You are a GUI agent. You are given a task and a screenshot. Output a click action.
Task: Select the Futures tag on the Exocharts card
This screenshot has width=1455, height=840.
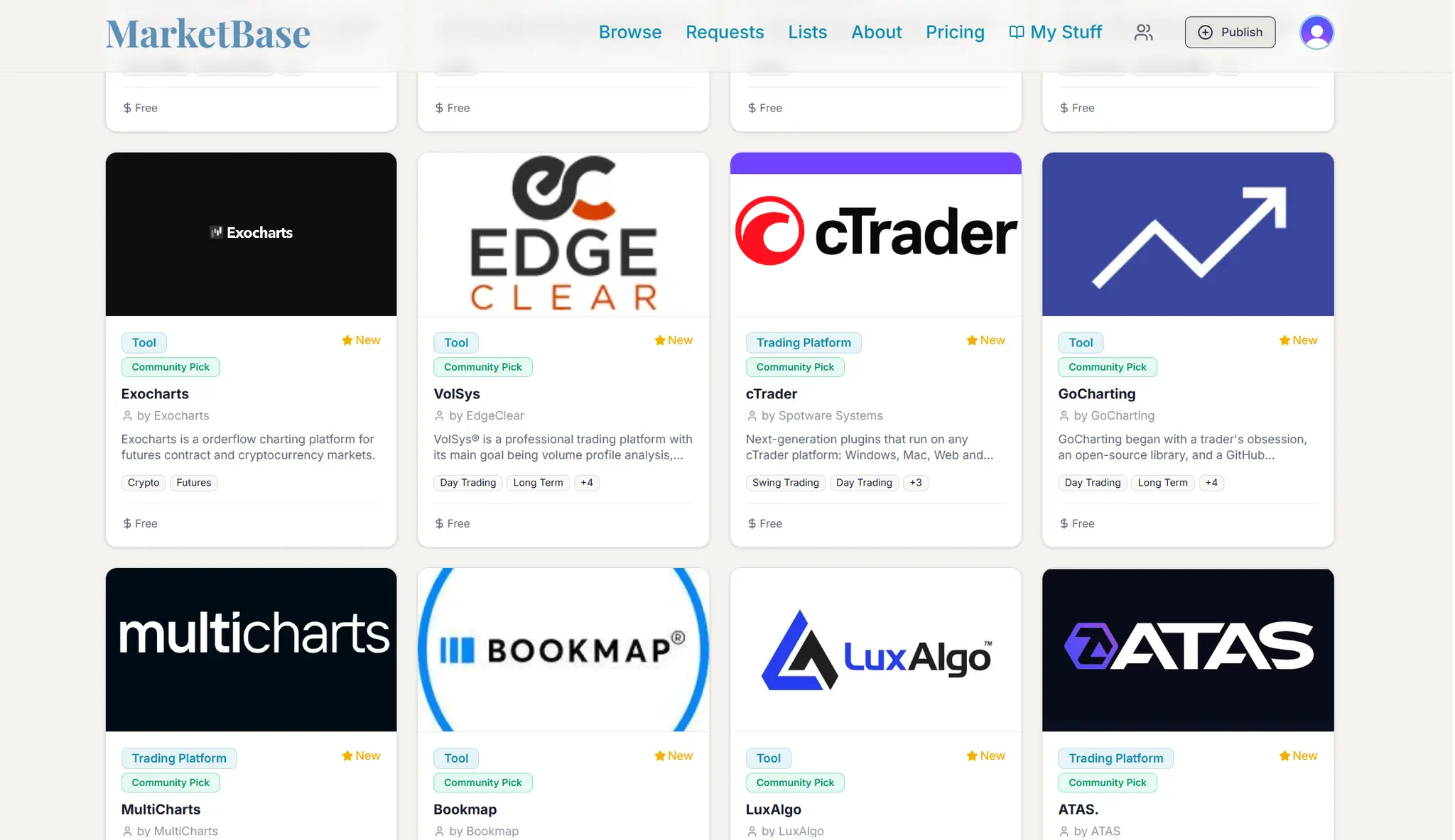coord(194,482)
